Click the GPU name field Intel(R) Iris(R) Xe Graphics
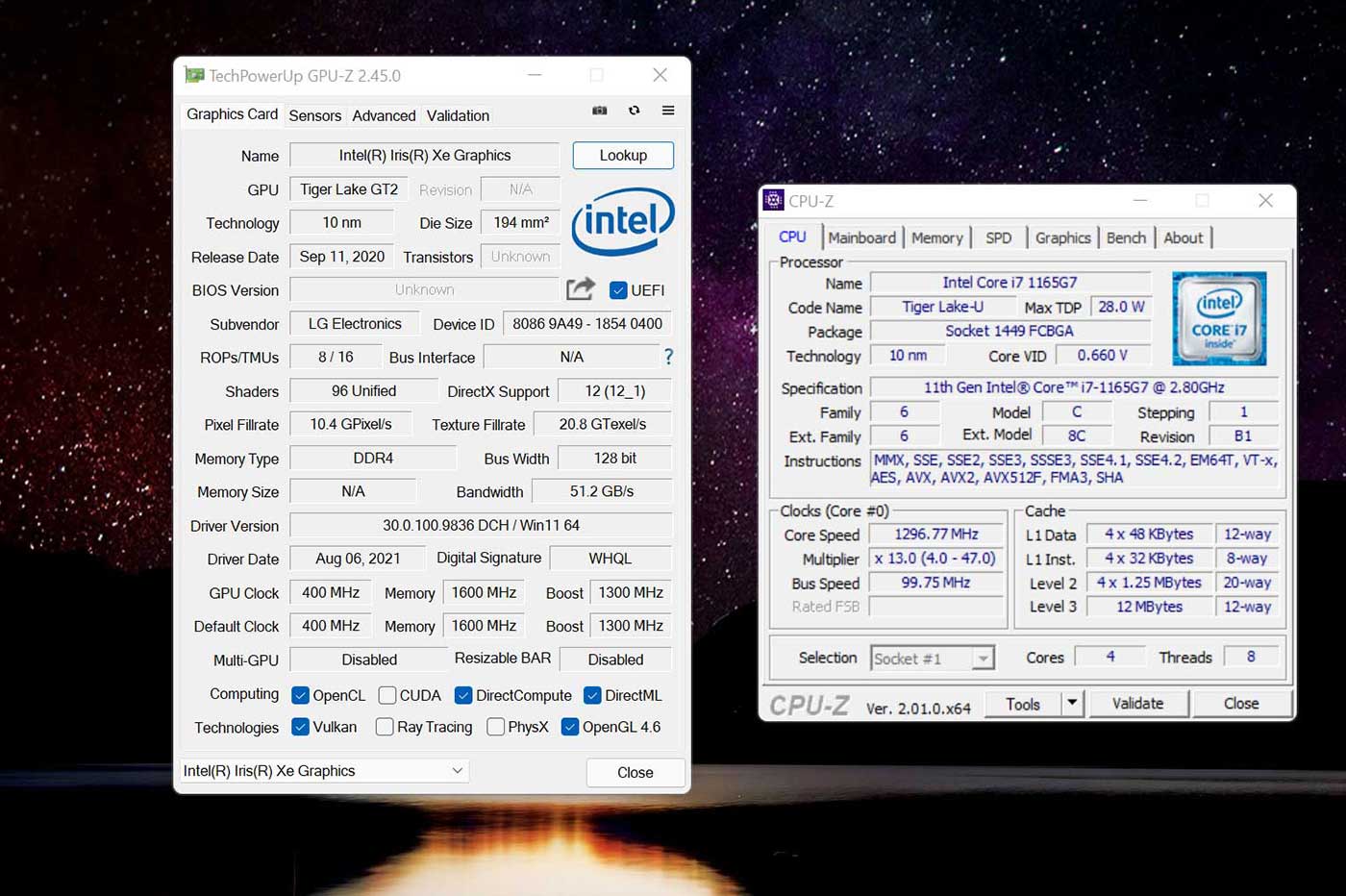The image size is (1346, 896). 424,156
